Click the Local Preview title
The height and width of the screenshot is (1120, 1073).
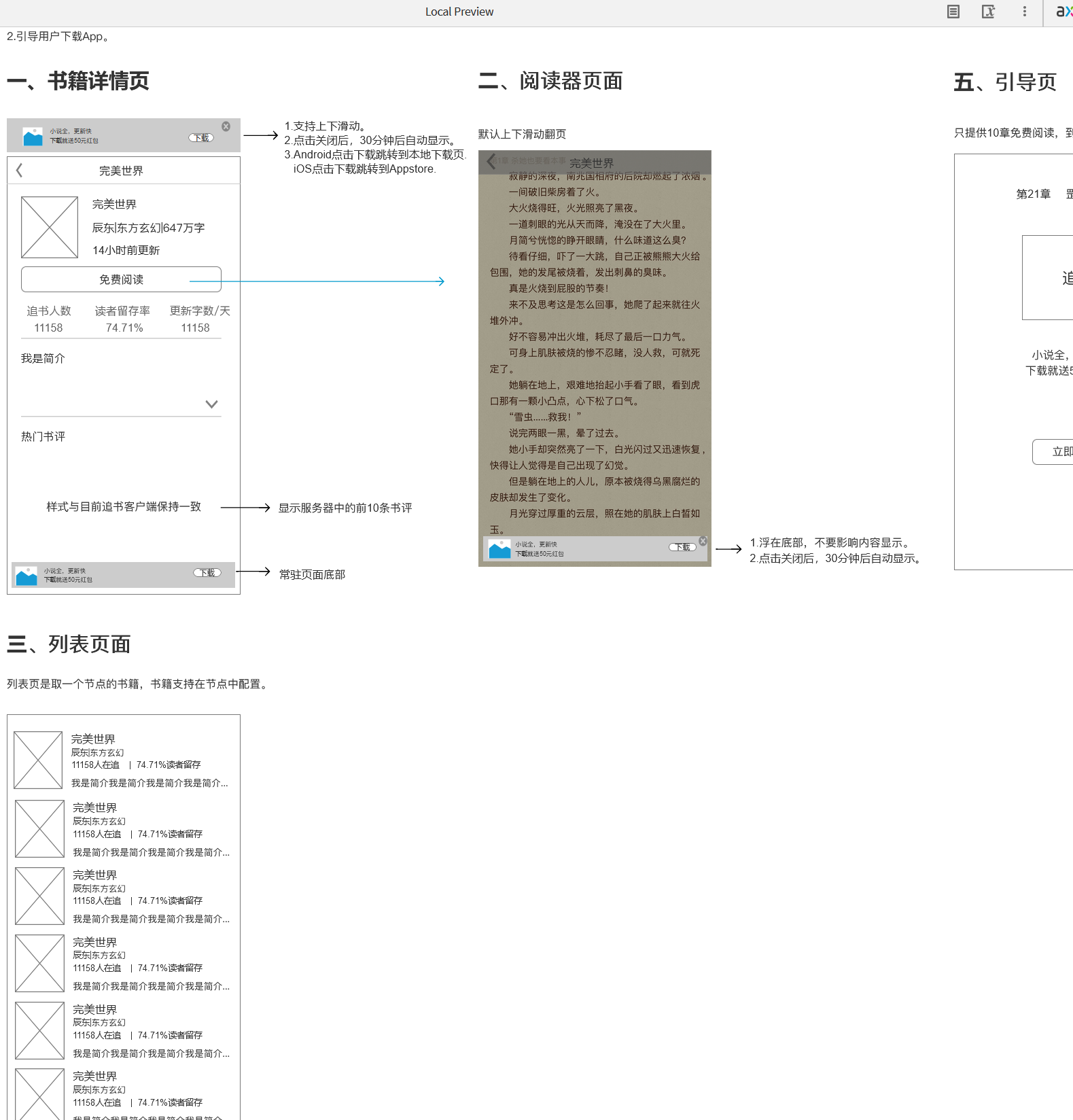tap(459, 12)
